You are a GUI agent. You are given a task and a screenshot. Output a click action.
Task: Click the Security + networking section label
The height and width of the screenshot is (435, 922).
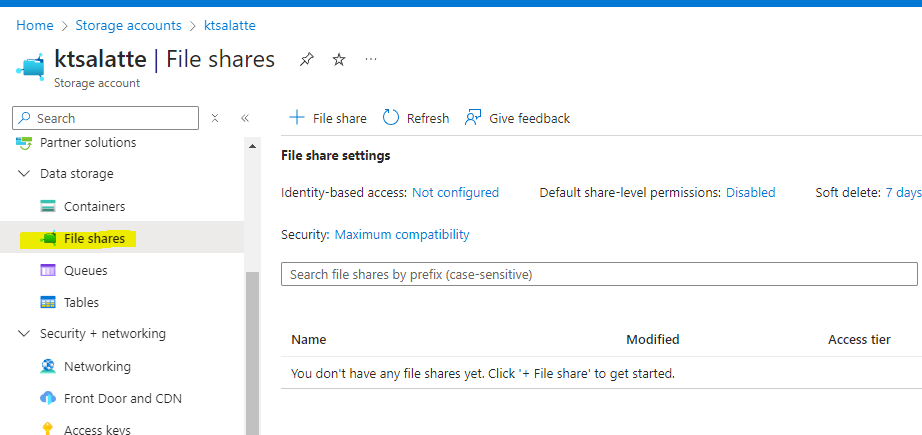[x=103, y=333]
